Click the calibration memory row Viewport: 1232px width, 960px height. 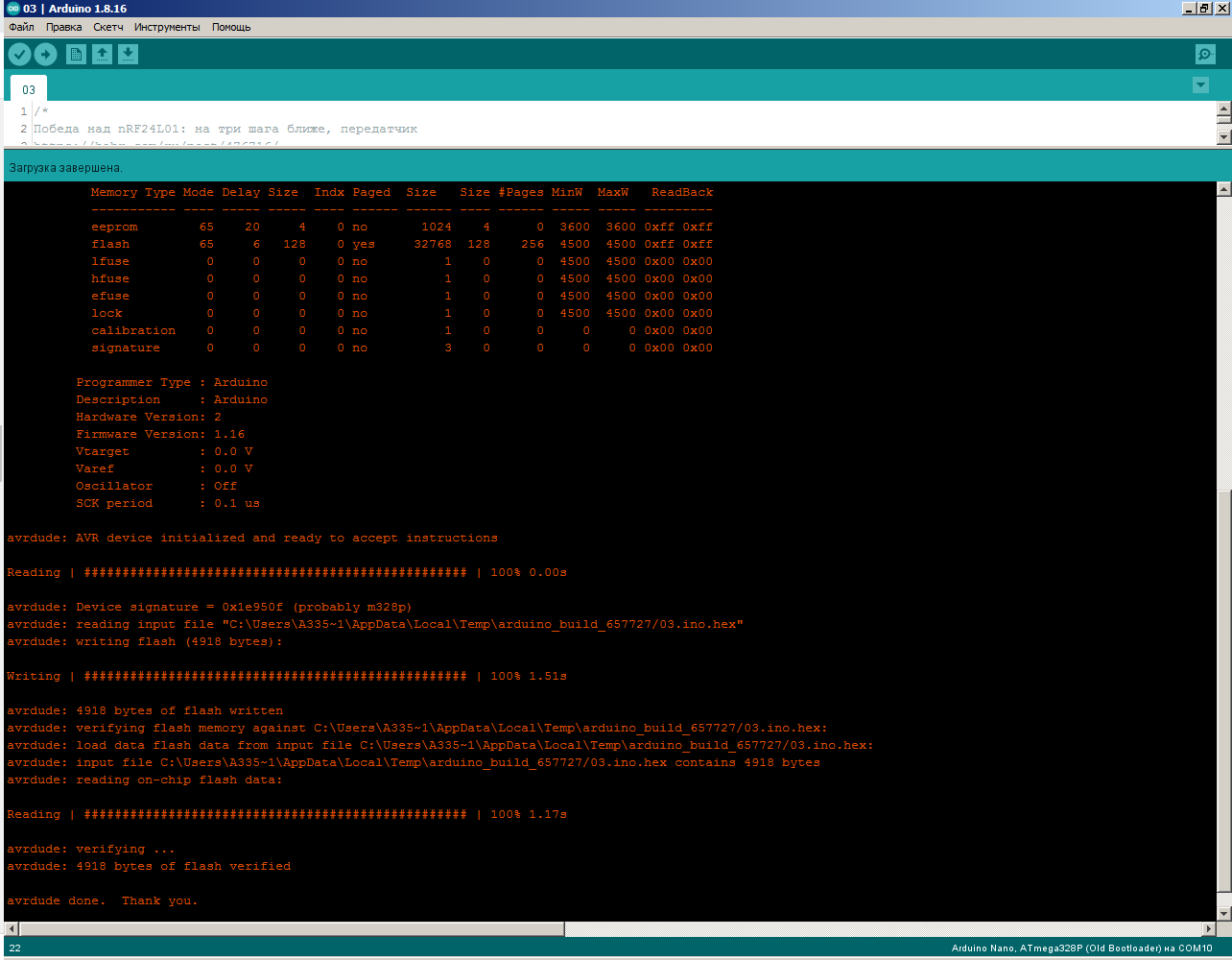tap(402, 330)
